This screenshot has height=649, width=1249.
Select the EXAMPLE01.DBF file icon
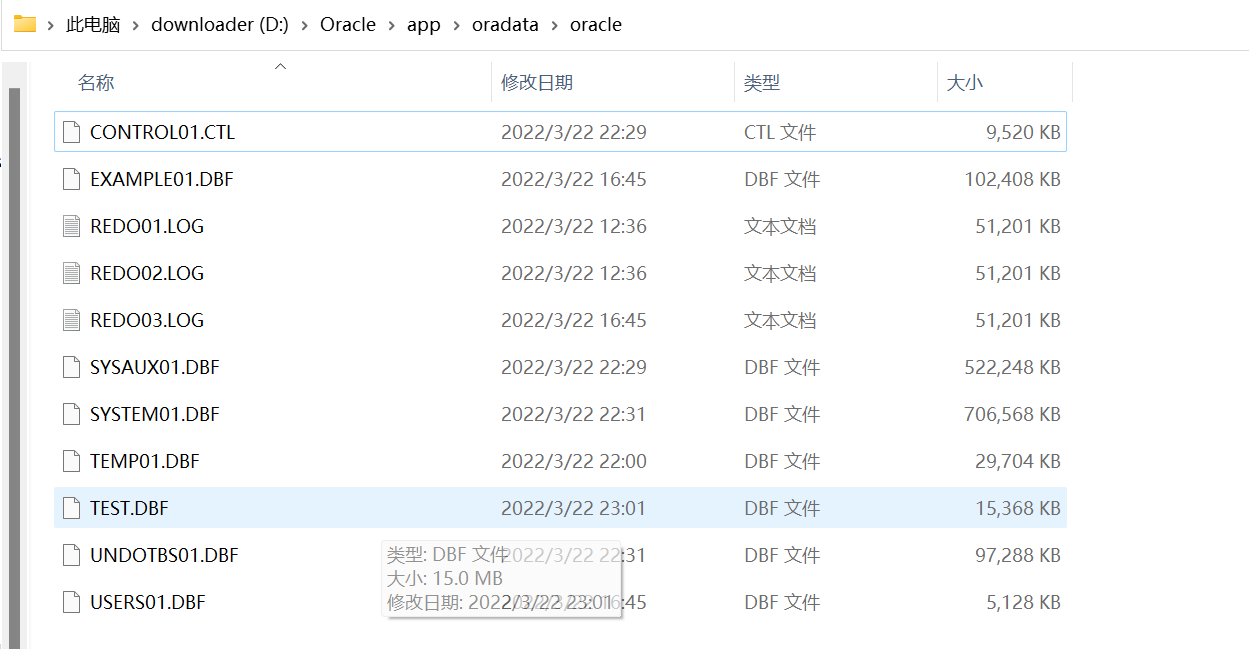(71, 178)
